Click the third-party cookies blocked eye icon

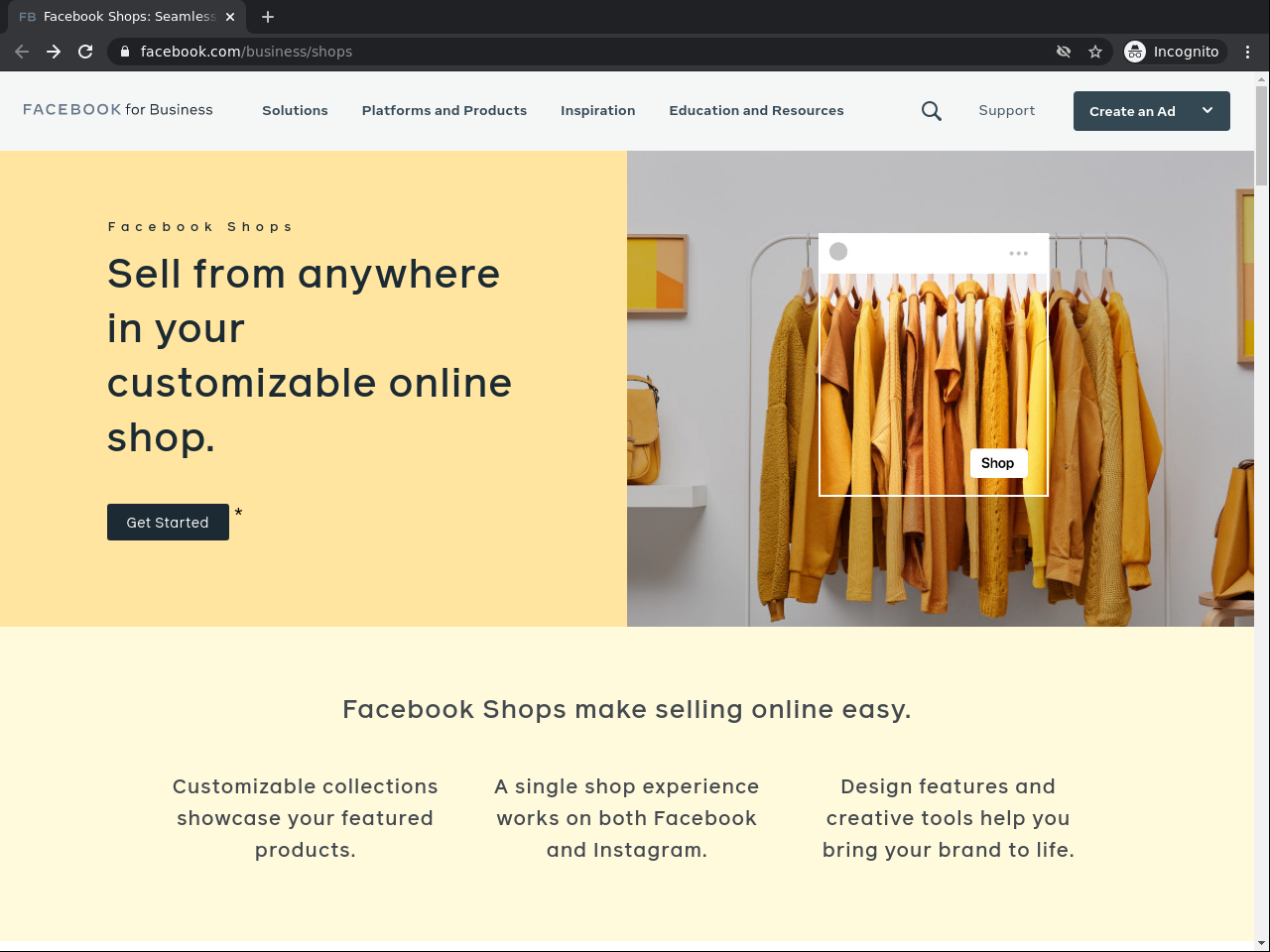[1064, 52]
